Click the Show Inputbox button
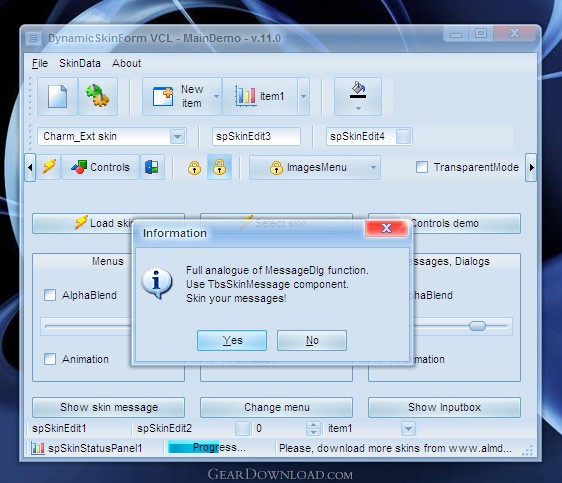 [x=444, y=407]
